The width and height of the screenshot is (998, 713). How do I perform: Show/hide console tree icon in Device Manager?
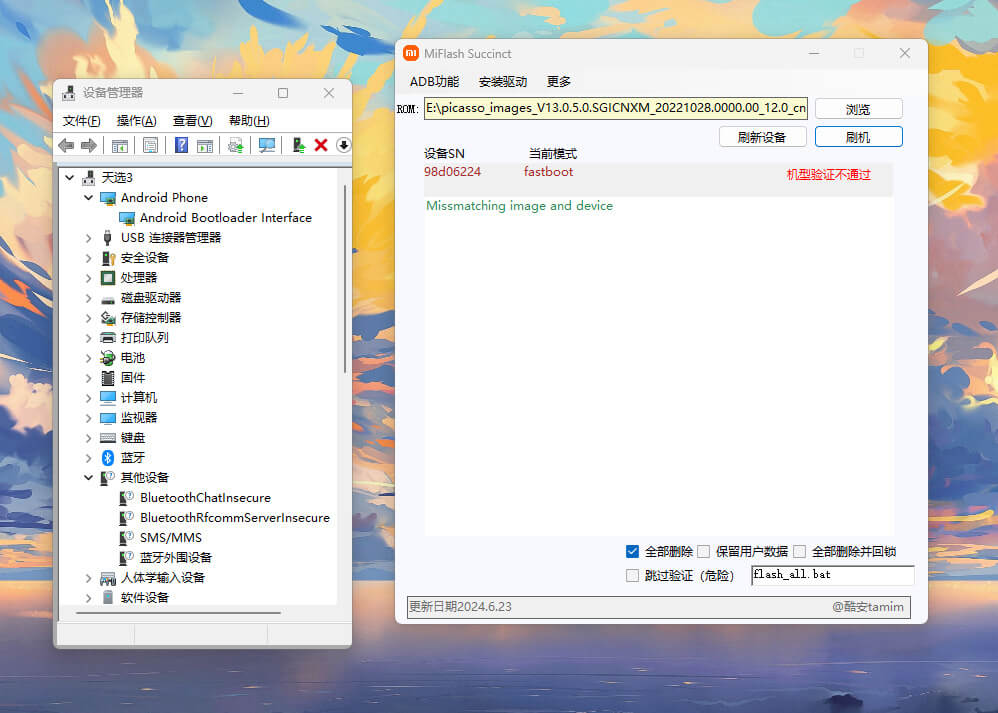(120, 145)
